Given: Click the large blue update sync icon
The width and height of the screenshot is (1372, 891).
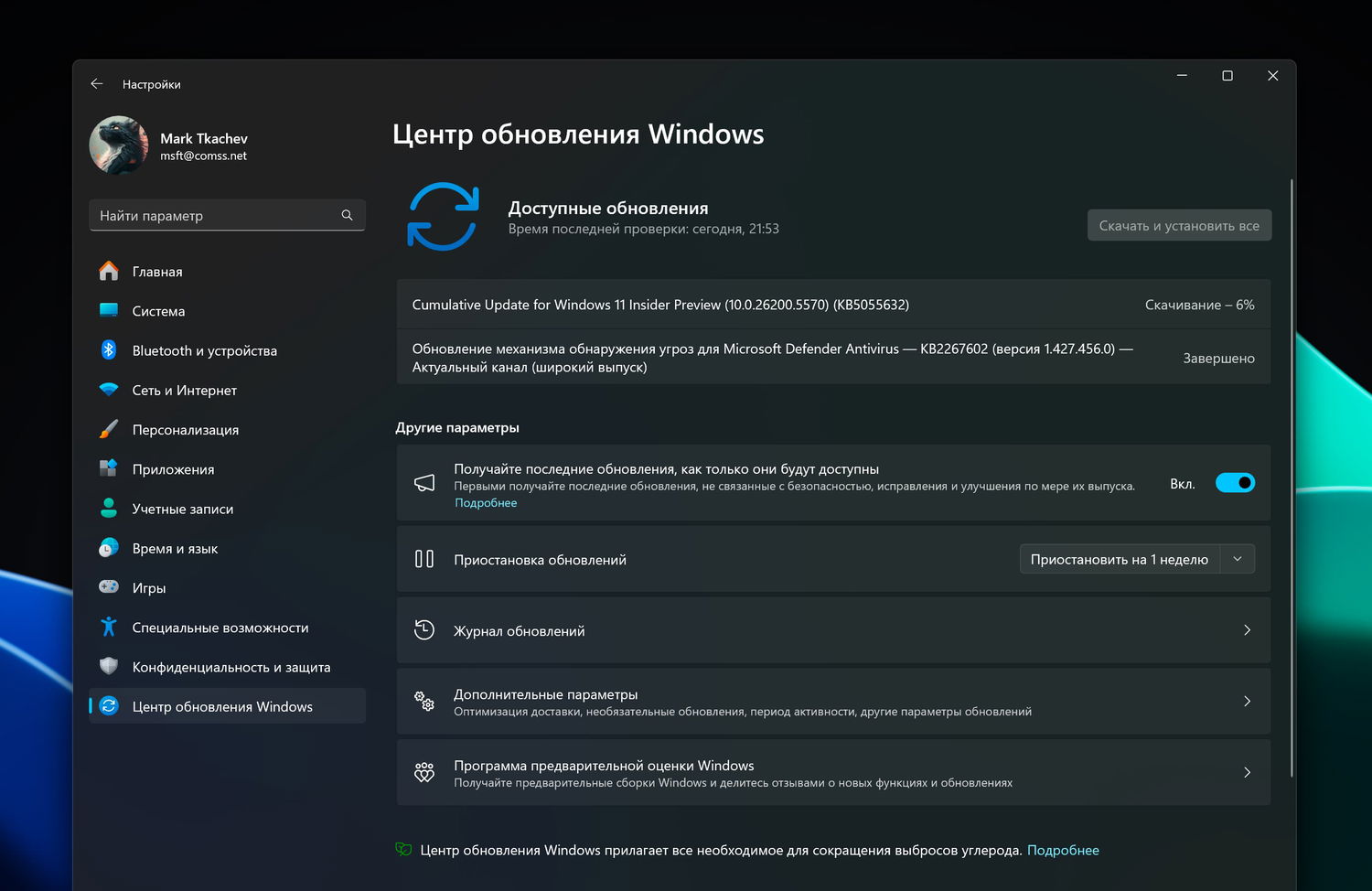Looking at the screenshot, I should tap(443, 217).
